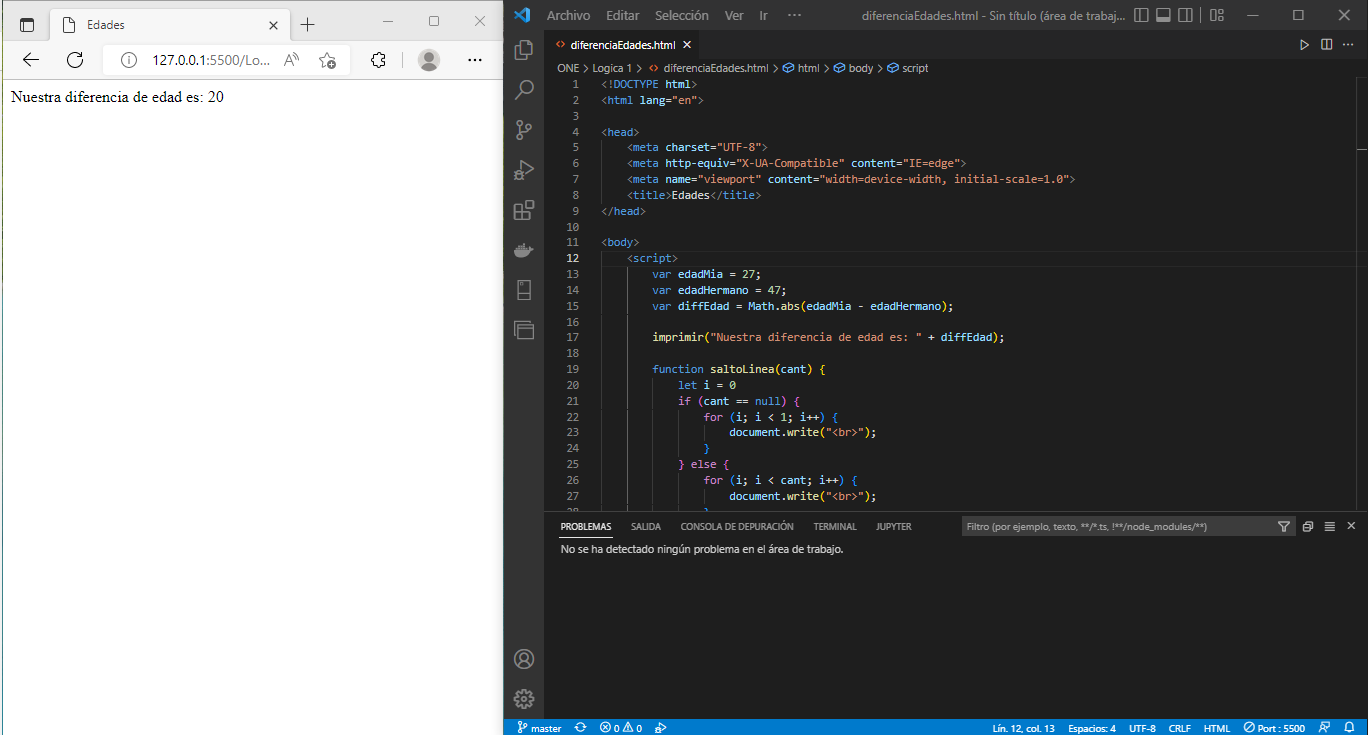
Task: Open the Manage gear menu in VS Code
Action: tap(524, 699)
